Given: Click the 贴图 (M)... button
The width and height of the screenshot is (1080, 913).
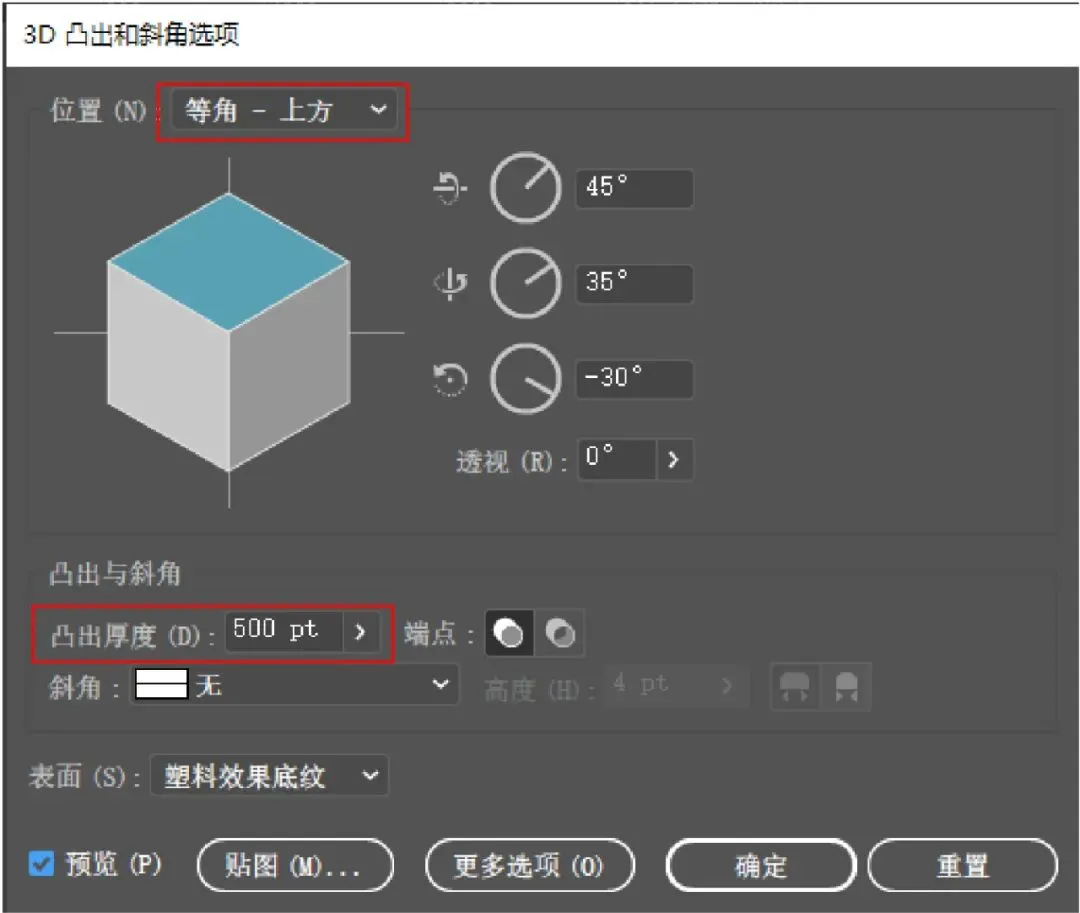Looking at the screenshot, I should [x=295, y=865].
